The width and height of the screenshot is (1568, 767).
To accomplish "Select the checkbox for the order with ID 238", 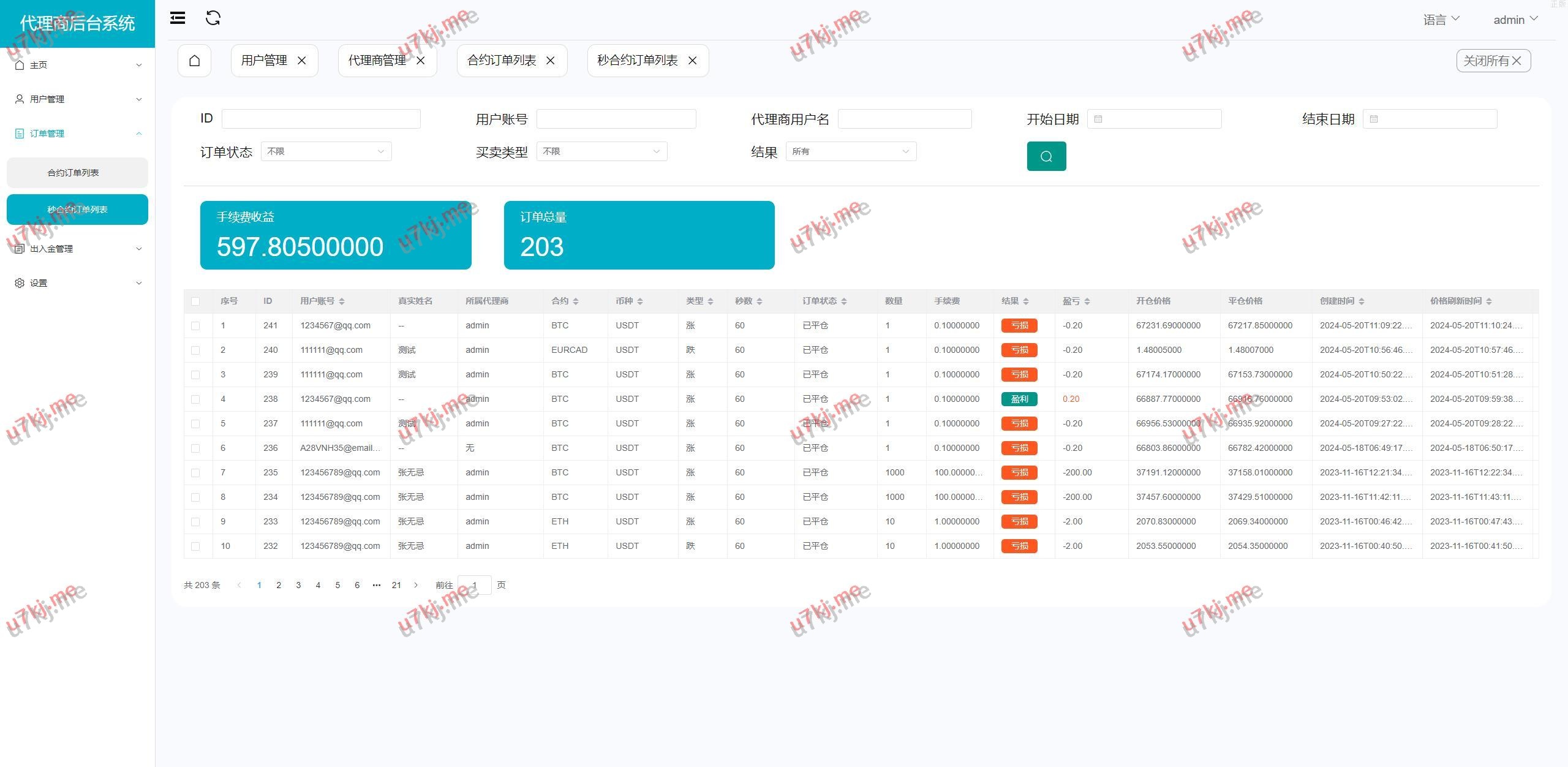I will [195, 399].
